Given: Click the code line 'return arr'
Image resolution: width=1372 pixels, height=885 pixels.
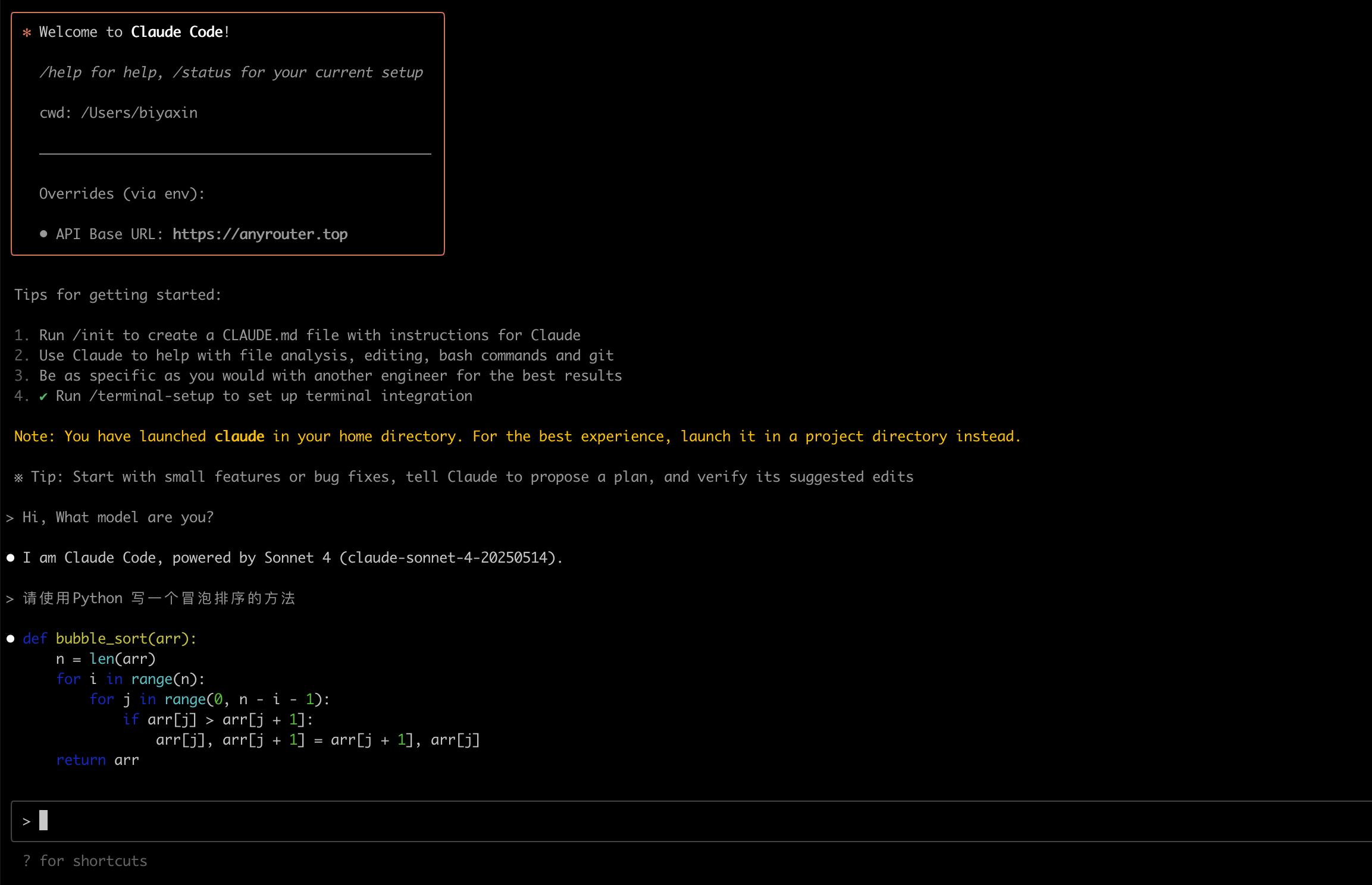Looking at the screenshot, I should [98, 760].
